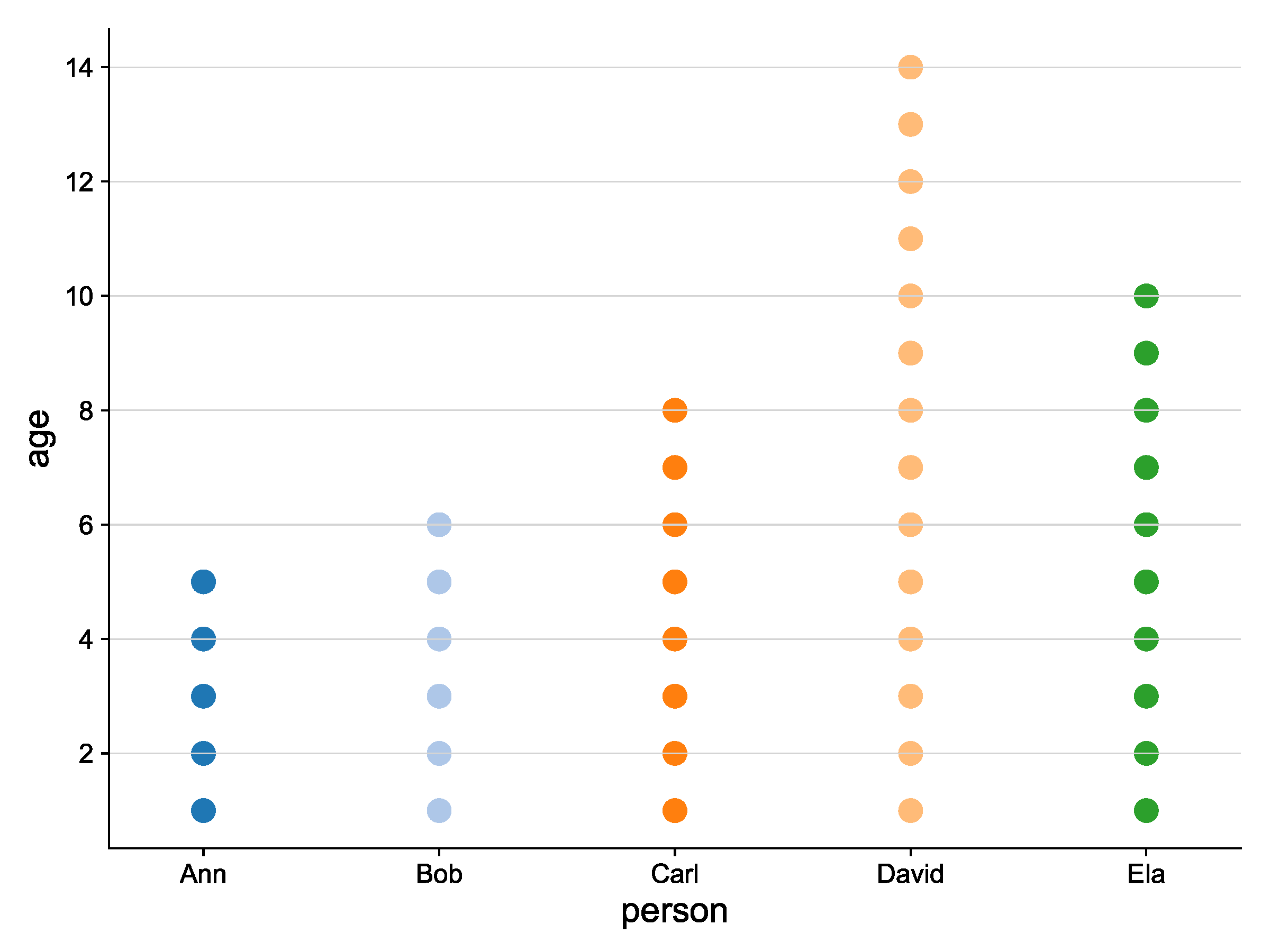Select the Ela x-axis label
Viewport: 1270px width, 952px height.
tap(1146, 875)
